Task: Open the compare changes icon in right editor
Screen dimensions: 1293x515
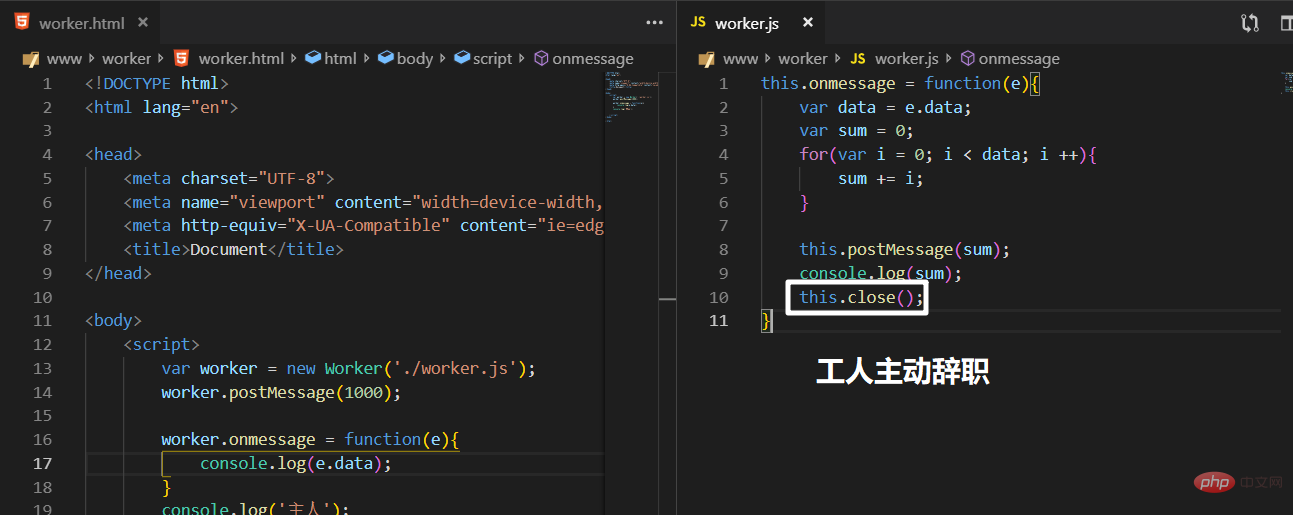Action: pos(1249,22)
